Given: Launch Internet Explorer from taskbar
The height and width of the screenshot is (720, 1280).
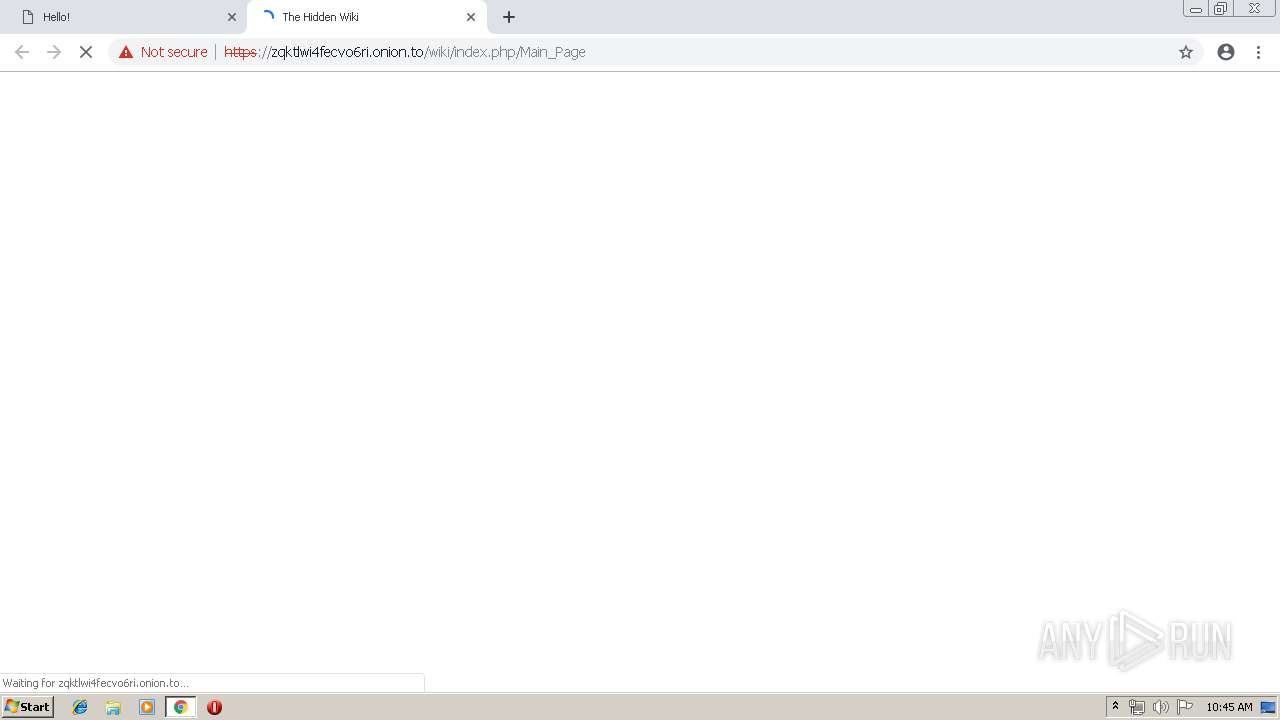Looking at the screenshot, I should [x=80, y=707].
